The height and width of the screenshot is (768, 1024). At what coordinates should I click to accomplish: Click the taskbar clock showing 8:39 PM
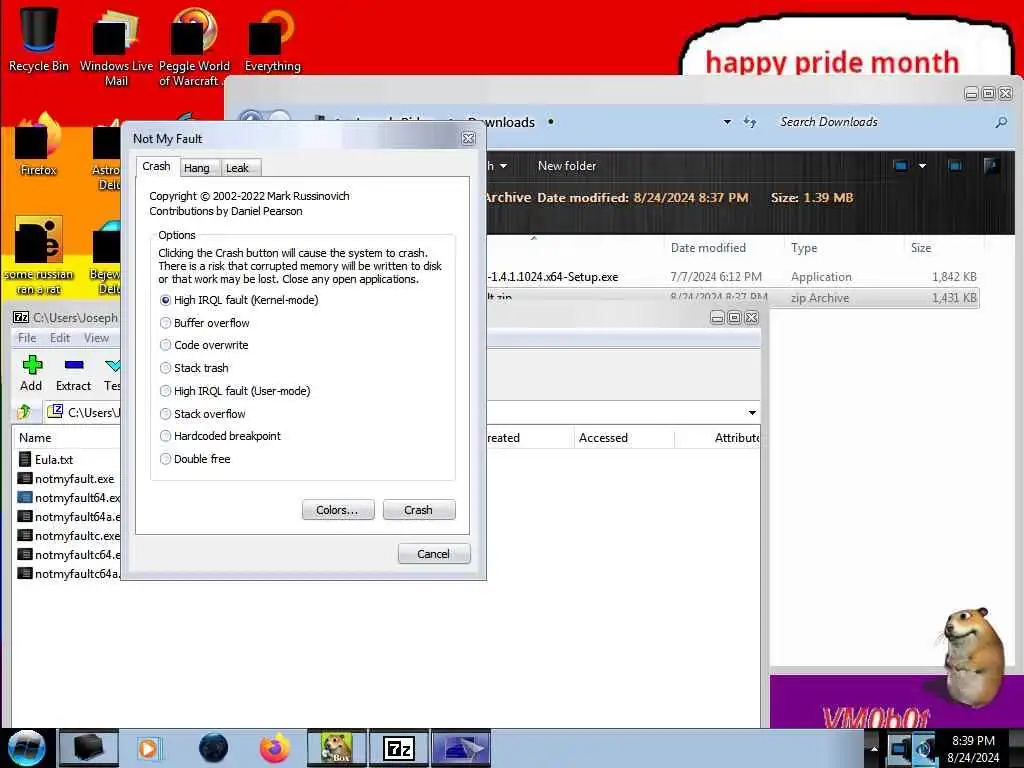click(973, 749)
